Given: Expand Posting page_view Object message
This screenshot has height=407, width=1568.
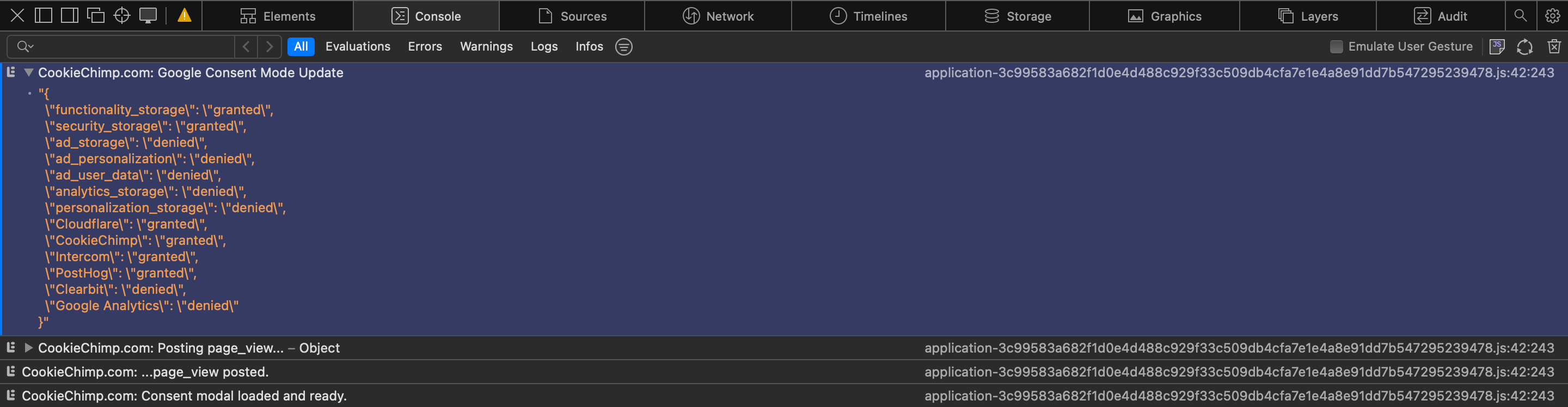Looking at the screenshot, I should (x=28, y=348).
